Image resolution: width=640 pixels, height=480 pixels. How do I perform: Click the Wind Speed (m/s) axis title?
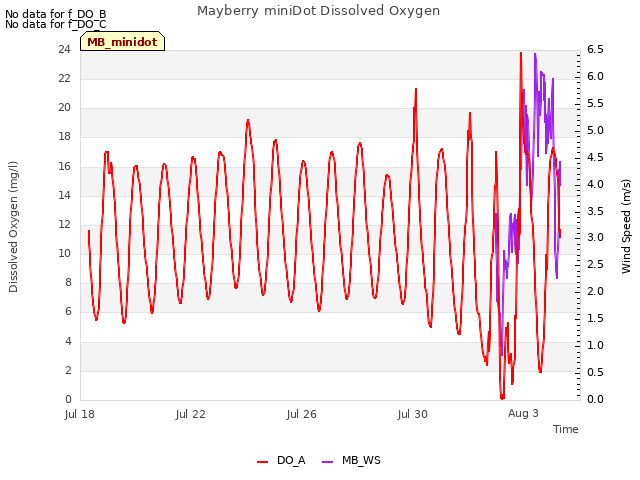click(x=626, y=226)
